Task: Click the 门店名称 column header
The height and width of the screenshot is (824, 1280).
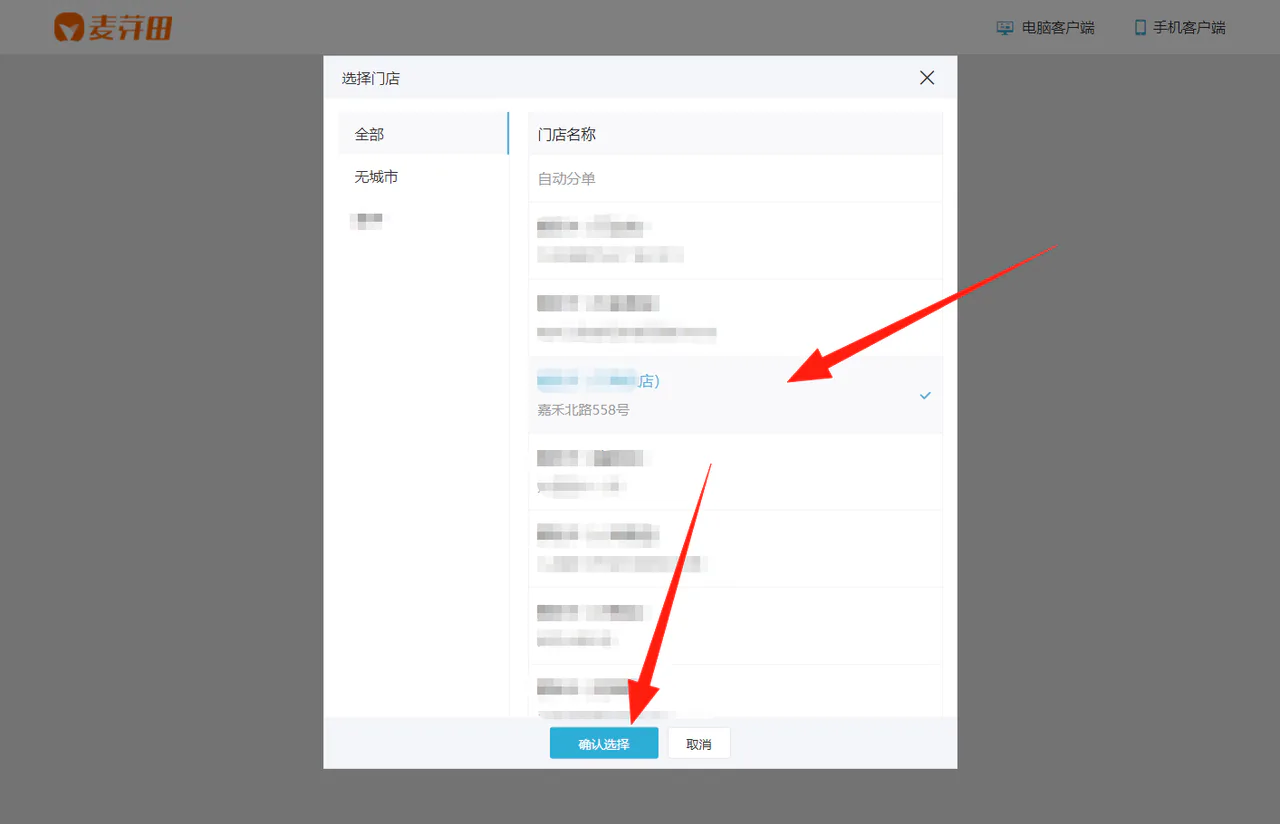Action: click(x=567, y=134)
